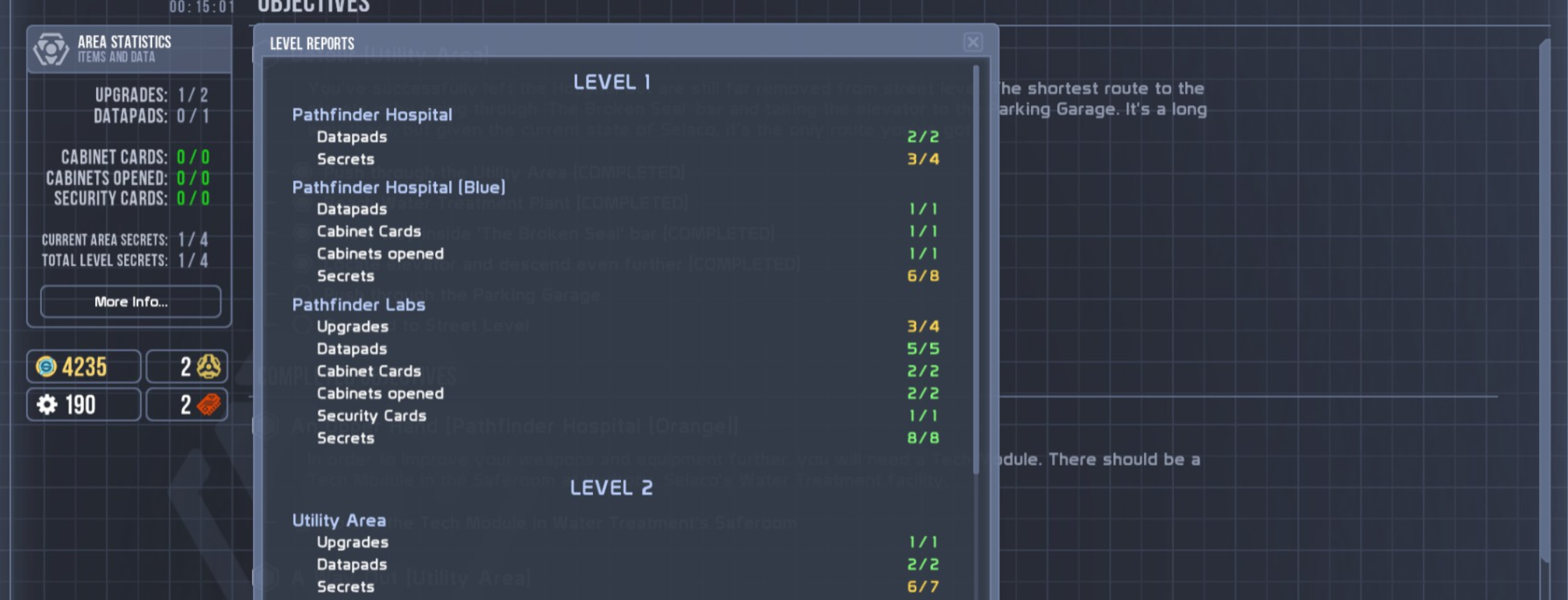The width and height of the screenshot is (1568, 600).
Task: Close the Level Reports window
Action: coord(972,43)
